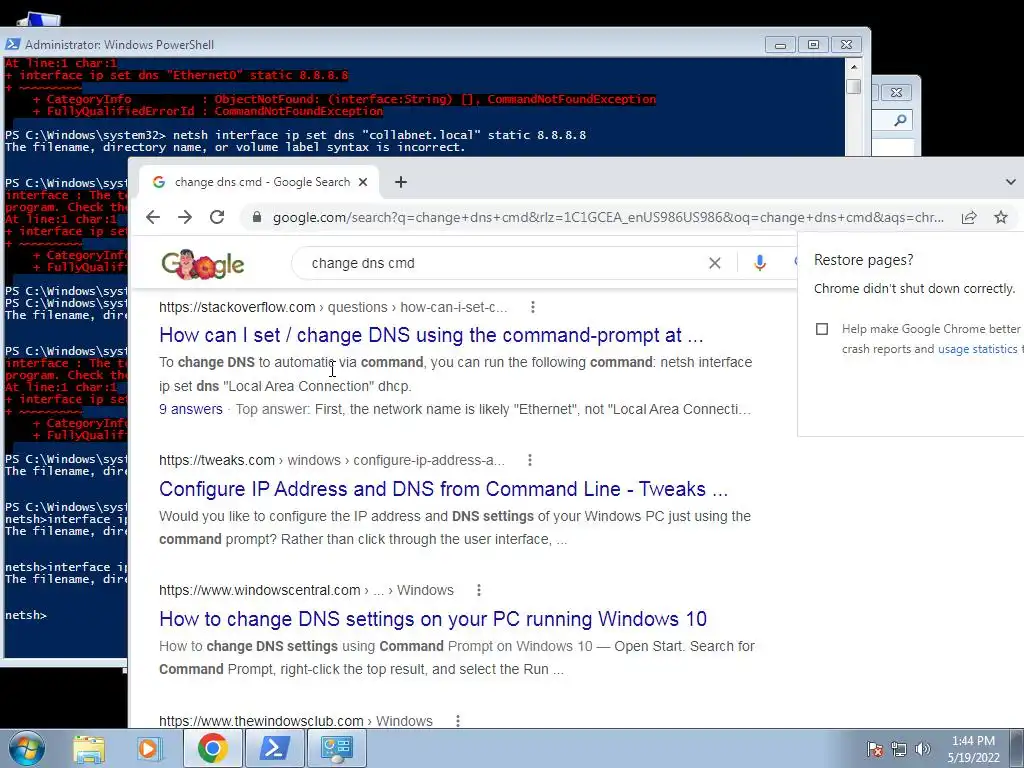Image resolution: width=1024 pixels, height=768 pixels.
Task: Open the clock showing 1:44 PM
Action: (x=973, y=749)
